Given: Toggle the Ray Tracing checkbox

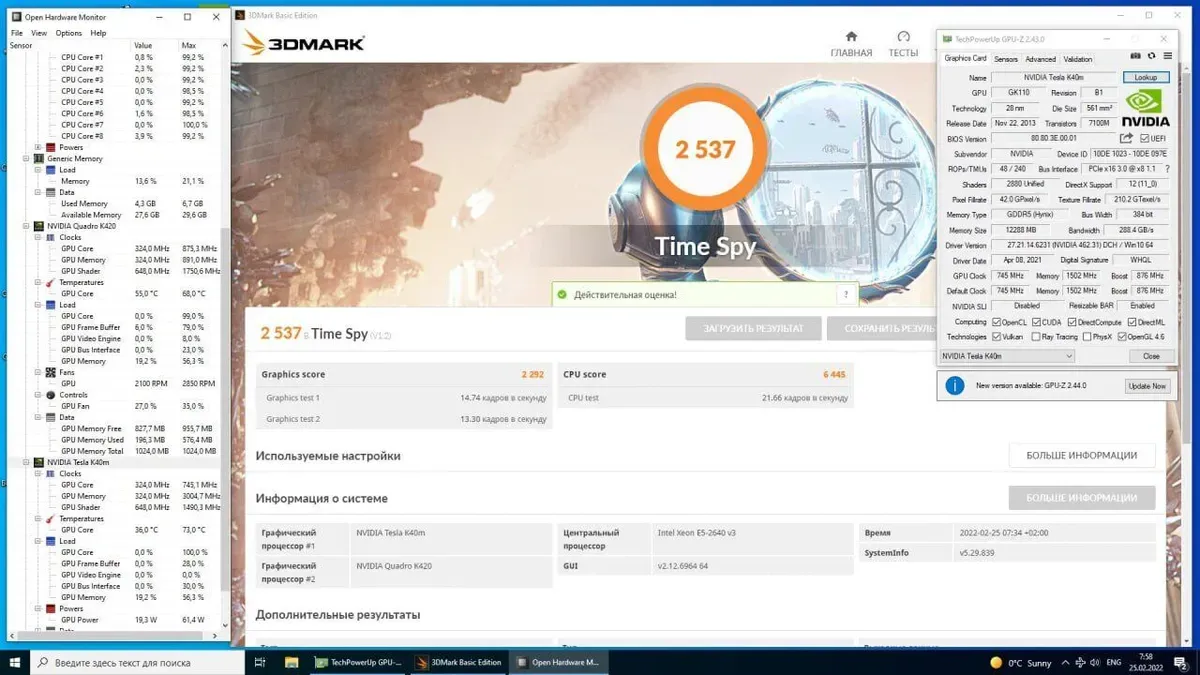Looking at the screenshot, I should click(1035, 337).
